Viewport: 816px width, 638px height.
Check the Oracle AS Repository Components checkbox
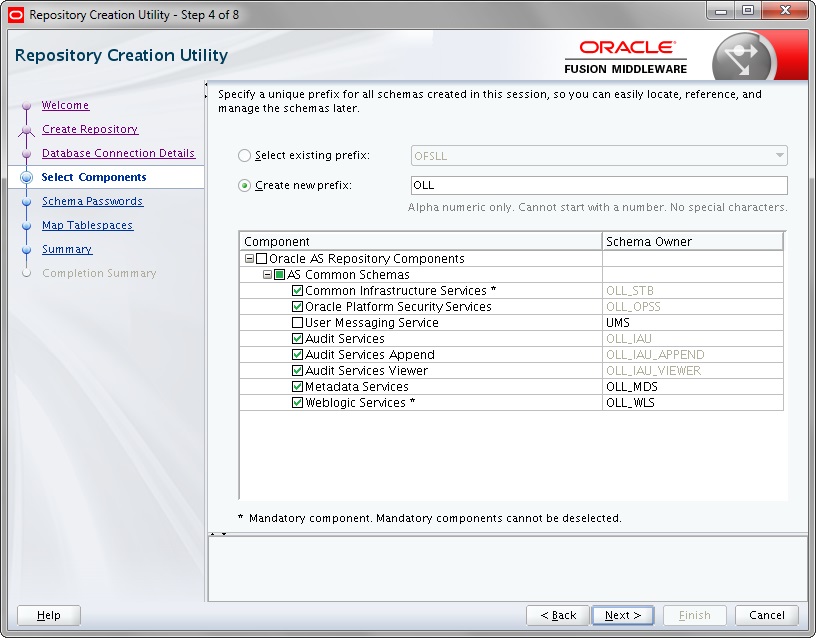click(x=261, y=259)
